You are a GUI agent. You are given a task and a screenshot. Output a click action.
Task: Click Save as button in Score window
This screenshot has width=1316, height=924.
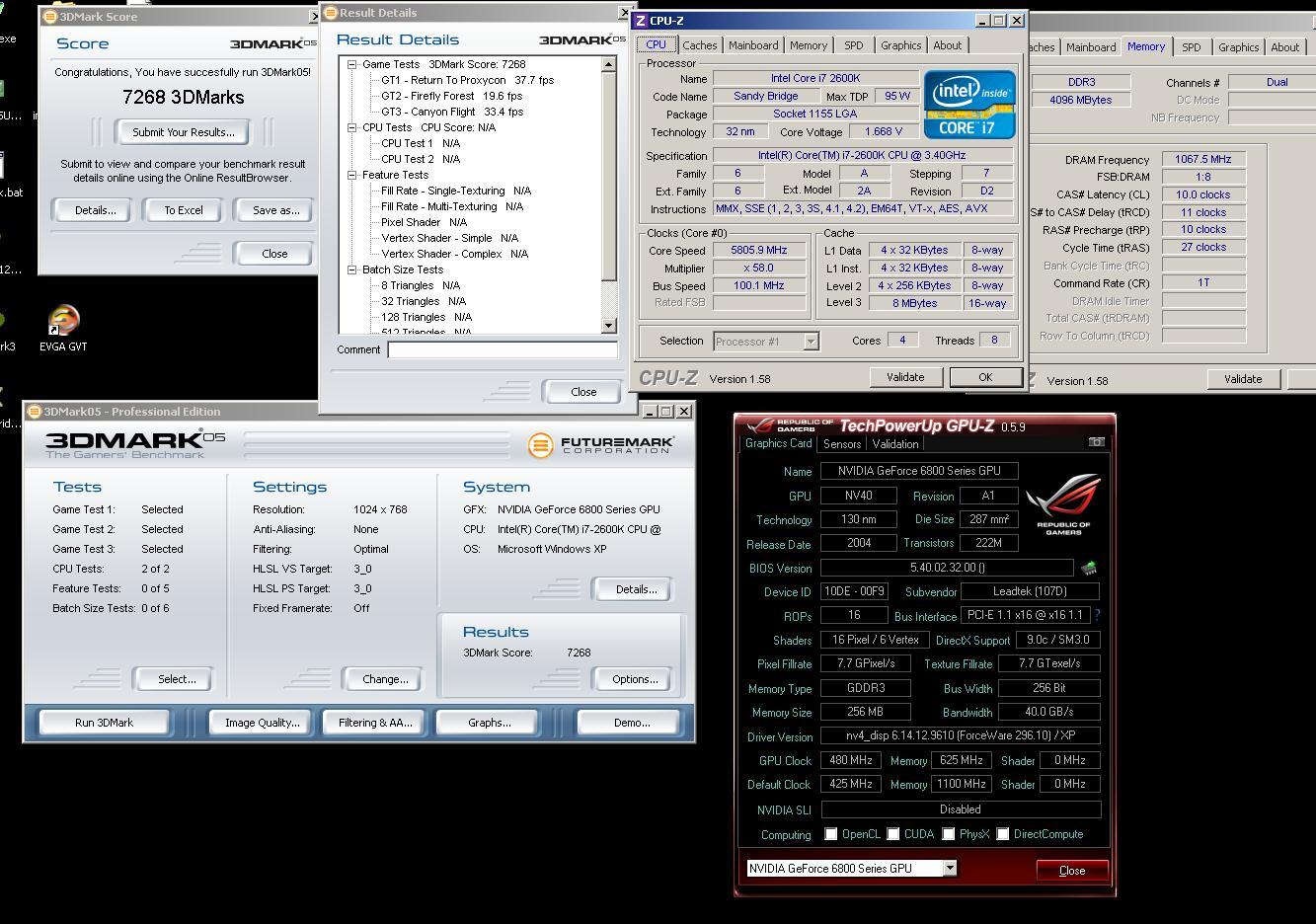point(275,210)
